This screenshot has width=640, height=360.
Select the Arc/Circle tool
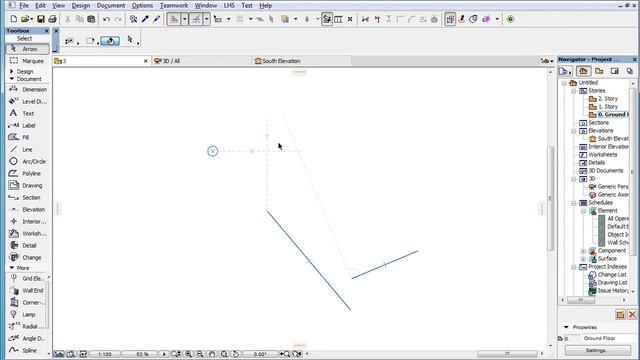pos(27,161)
